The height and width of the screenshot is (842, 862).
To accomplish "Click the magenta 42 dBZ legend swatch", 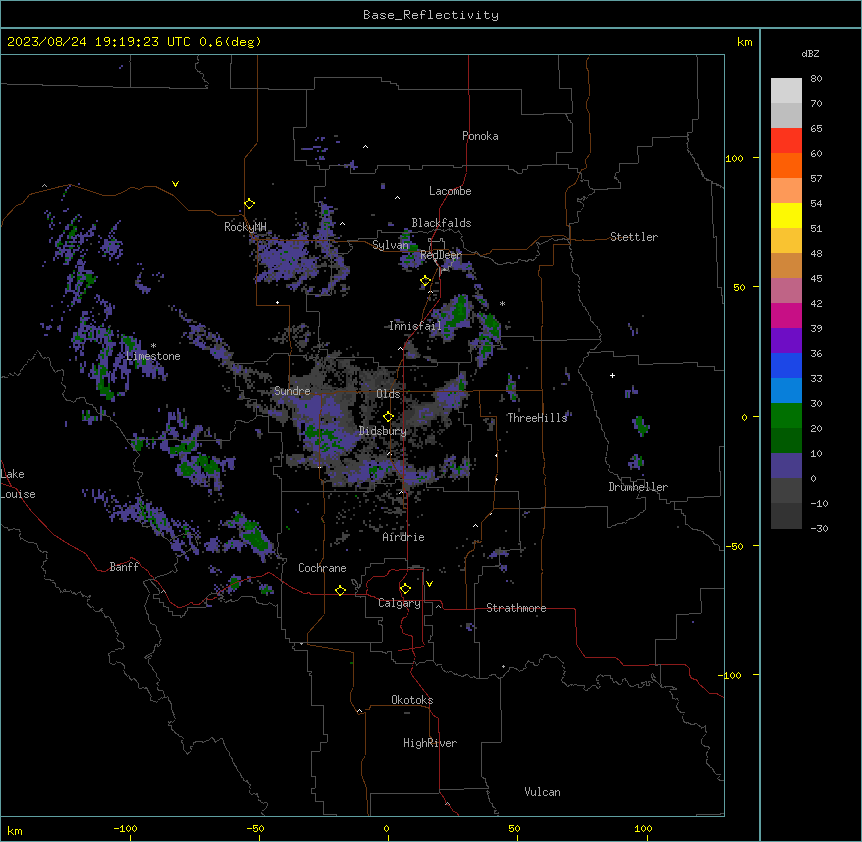I will [x=786, y=315].
